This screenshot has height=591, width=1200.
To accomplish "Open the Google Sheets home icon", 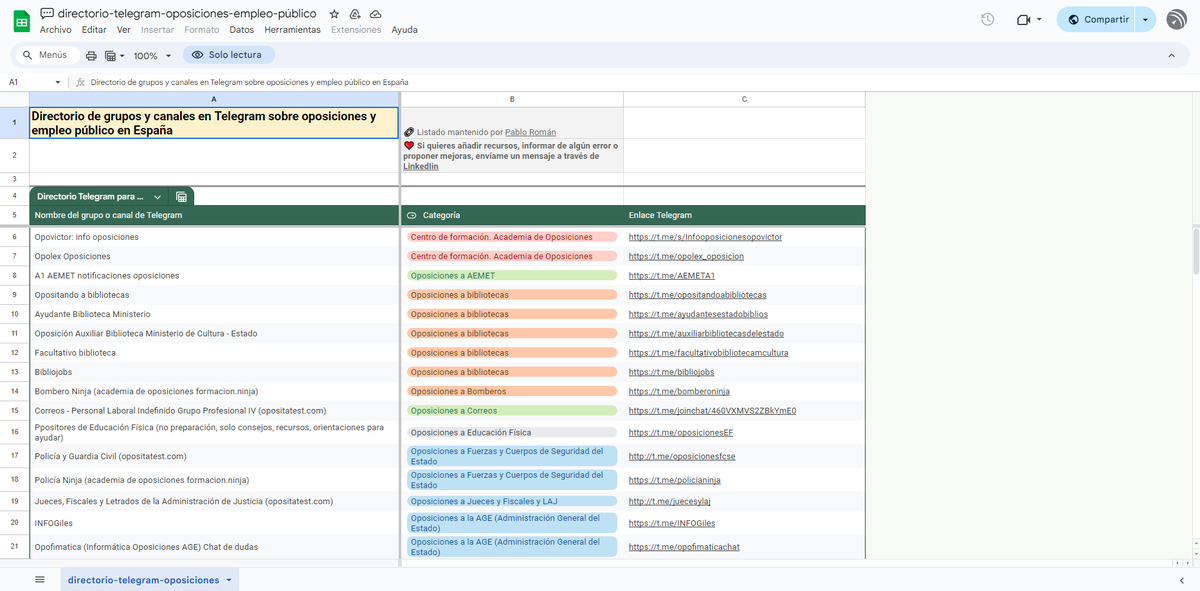I will tap(21, 21).
